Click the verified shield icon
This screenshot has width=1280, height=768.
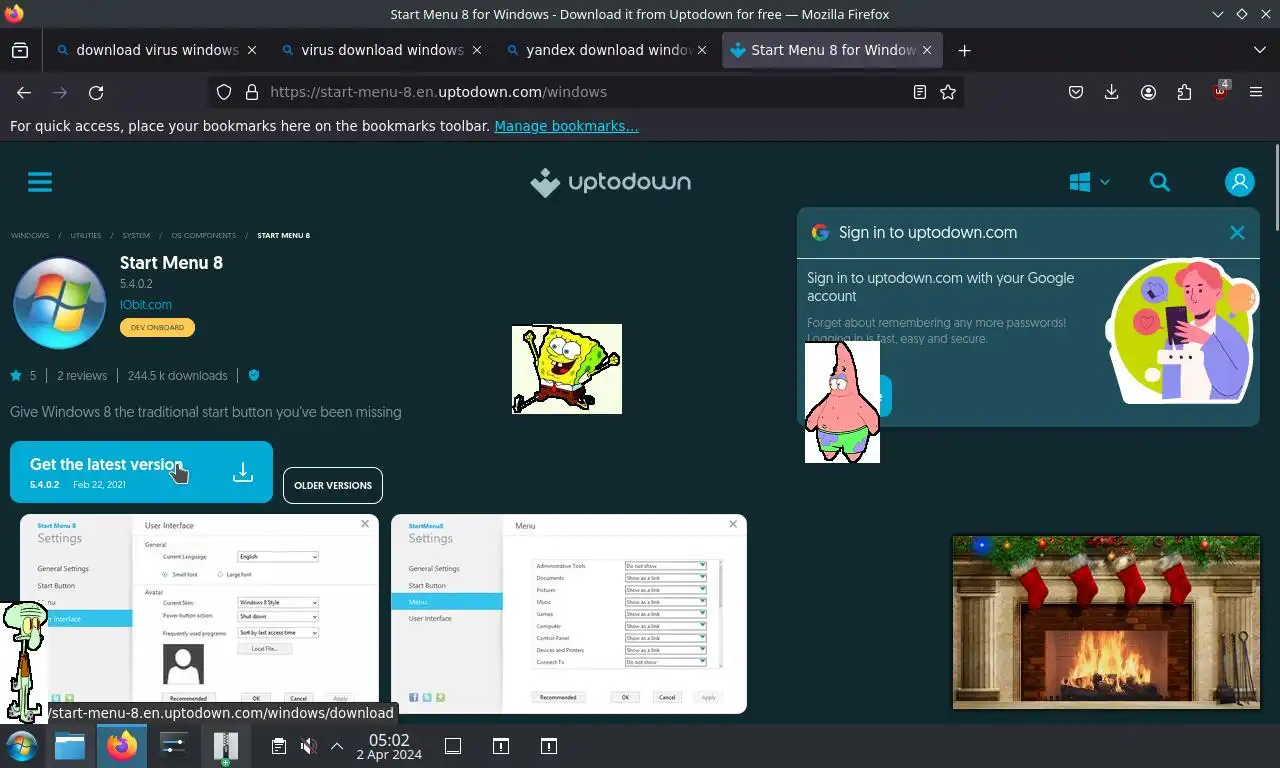point(254,375)
